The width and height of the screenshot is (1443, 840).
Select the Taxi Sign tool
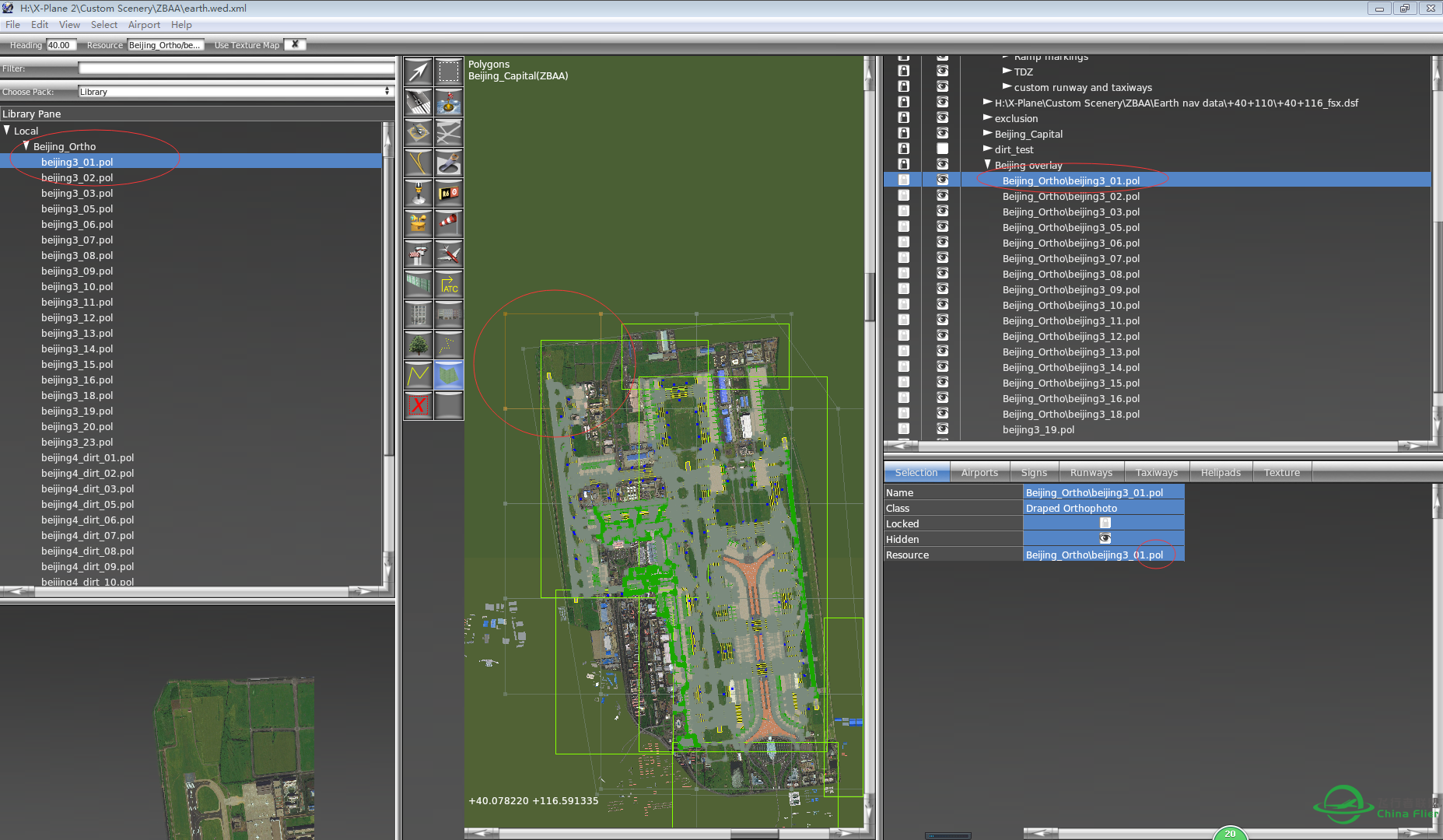pyautogui.click(x=449, y=193)
